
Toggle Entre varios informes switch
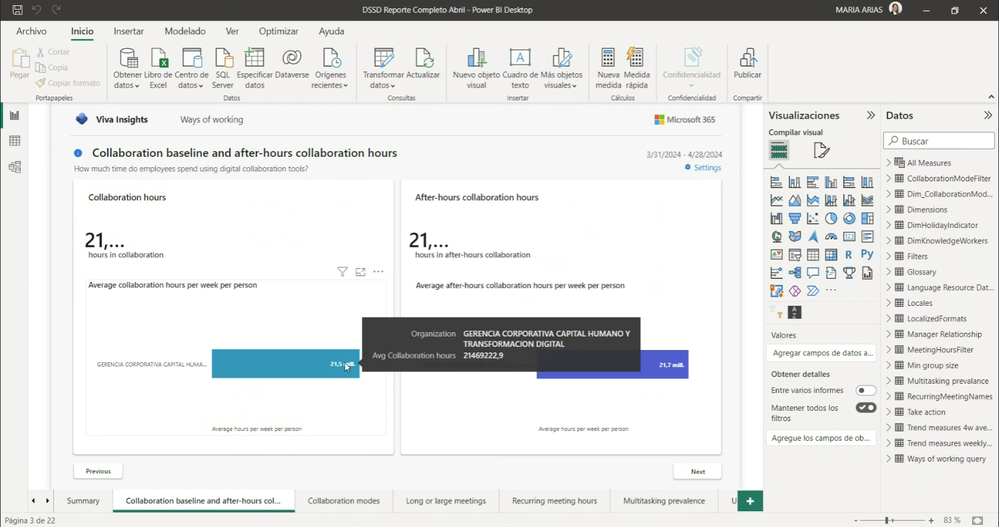[x=866, y=390]
